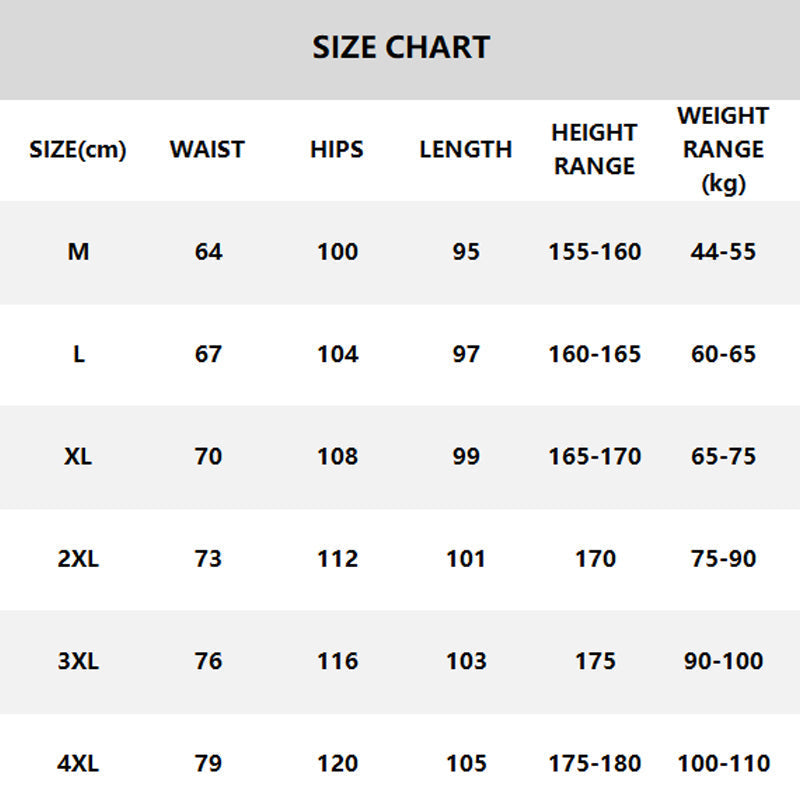Click the WAIST column header
Viewport: 800px width, 800px height.
tap(207, 150)
